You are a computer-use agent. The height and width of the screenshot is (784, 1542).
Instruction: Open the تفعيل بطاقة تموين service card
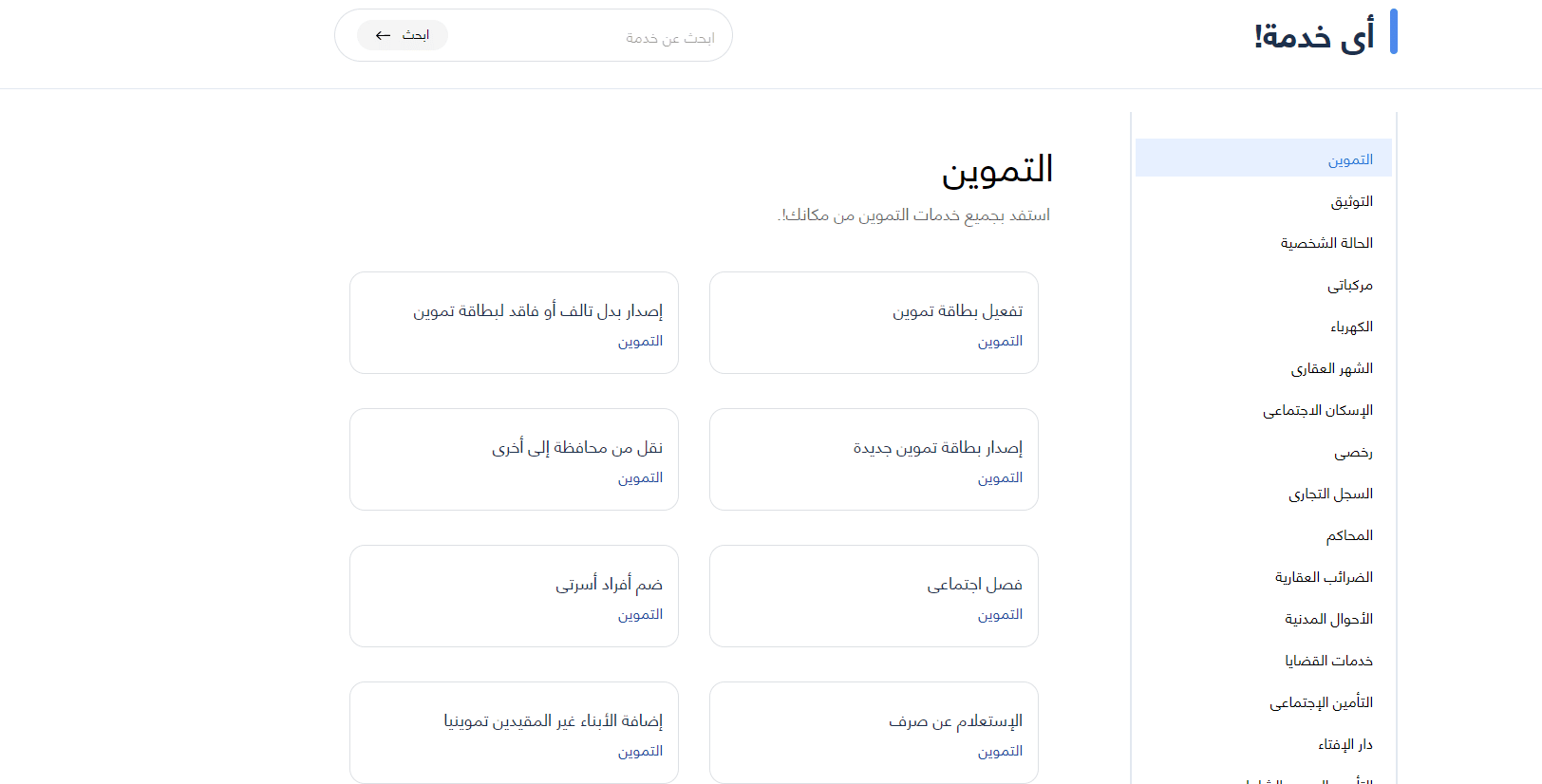tap(874, 323)
